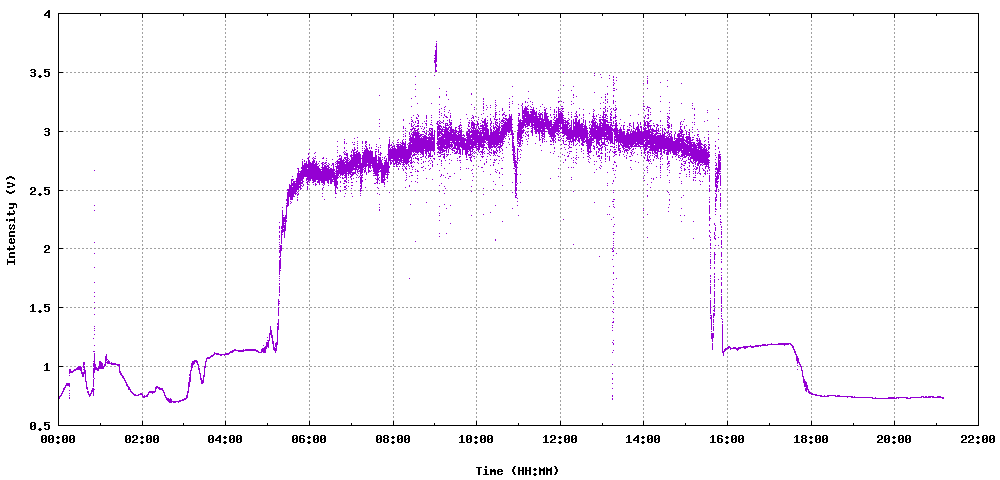Click the 14:00 x-axis tick label

[x=643, y=439]
